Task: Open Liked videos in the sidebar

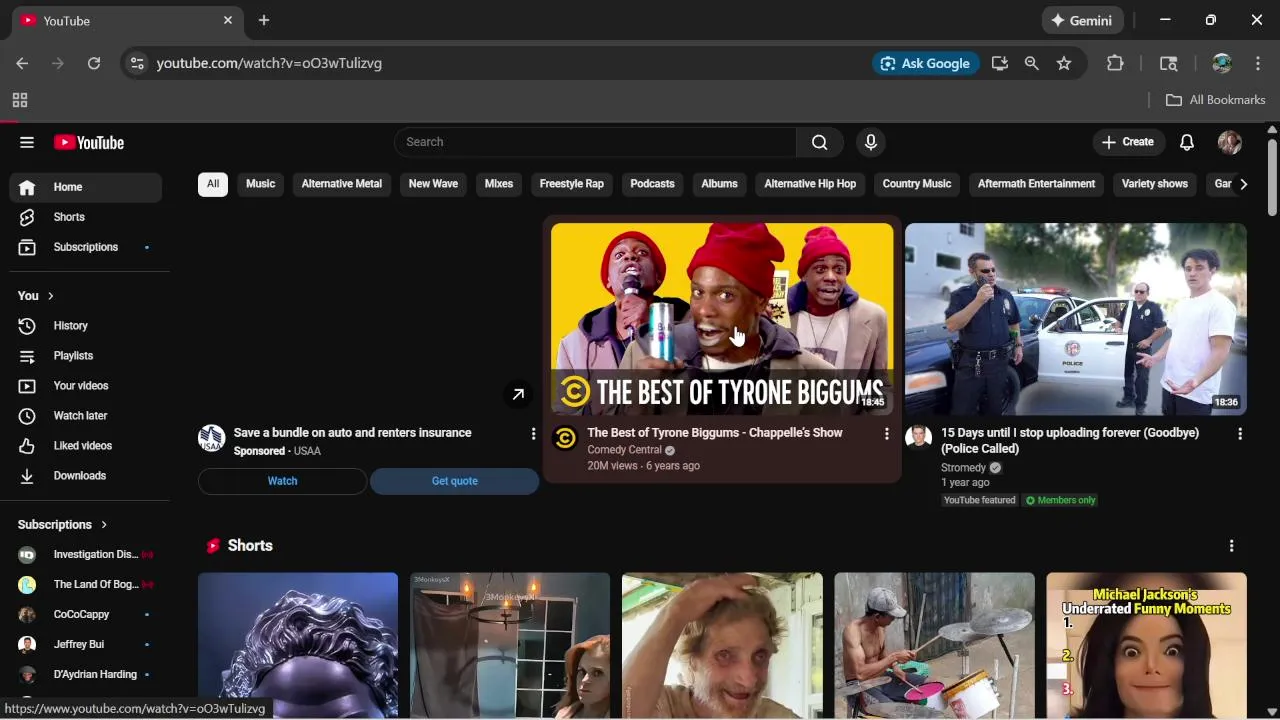Action: (86, 446)
